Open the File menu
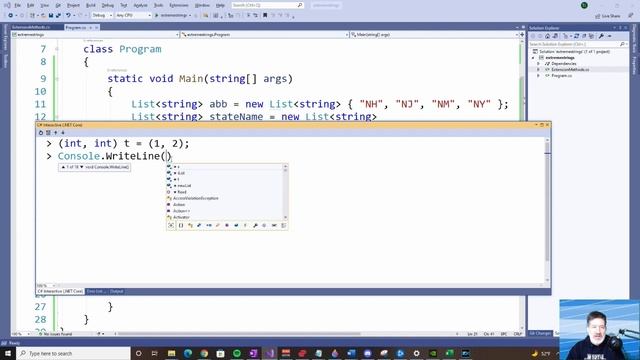Screen dimensions: 640x360 (17, 5)
